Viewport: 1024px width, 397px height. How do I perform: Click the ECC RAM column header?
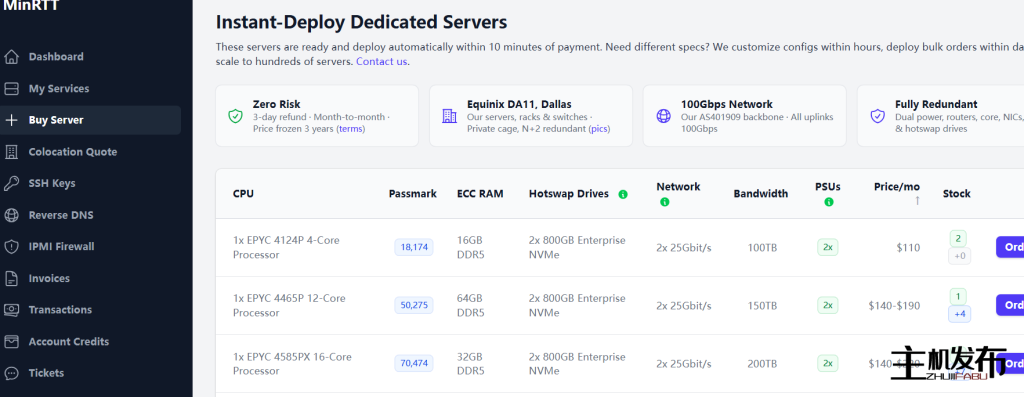(480, 194)
